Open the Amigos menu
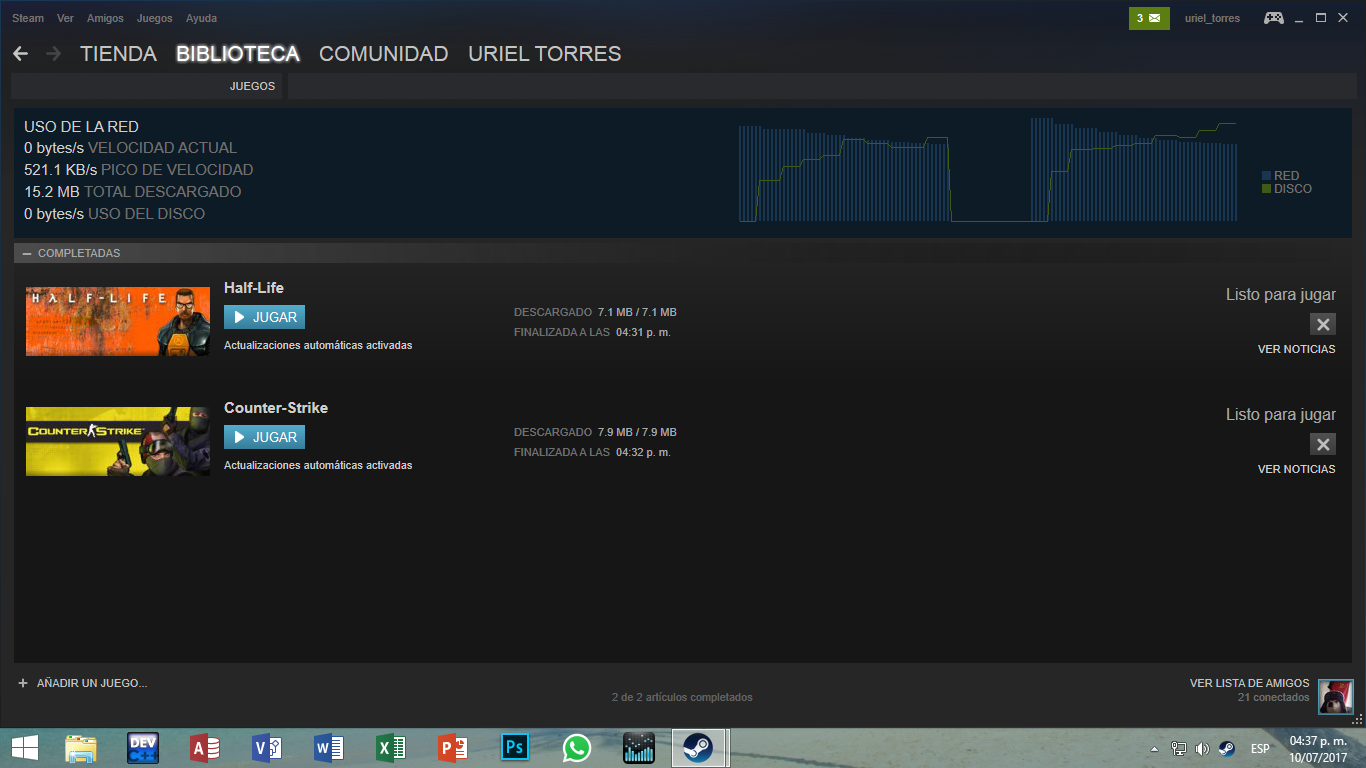The image size is (1366, 768). [105, 18]
